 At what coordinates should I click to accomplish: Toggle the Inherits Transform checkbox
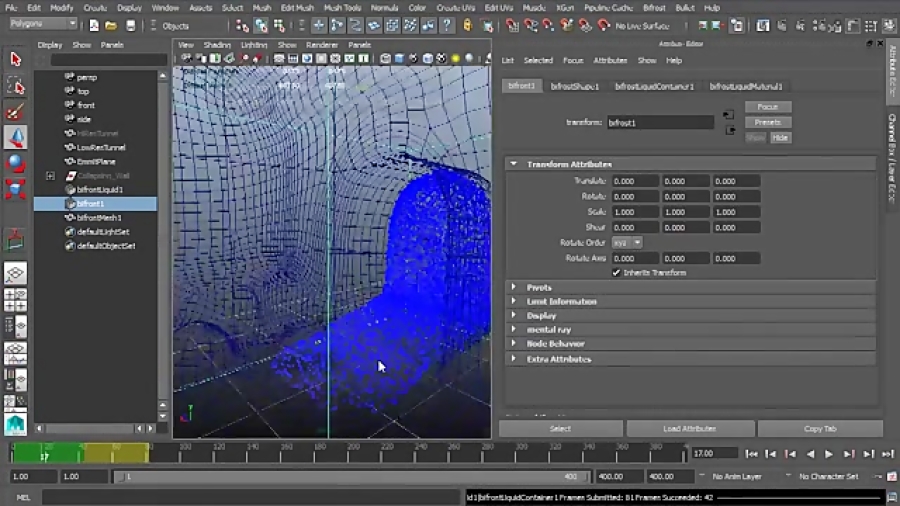point(616,272)
